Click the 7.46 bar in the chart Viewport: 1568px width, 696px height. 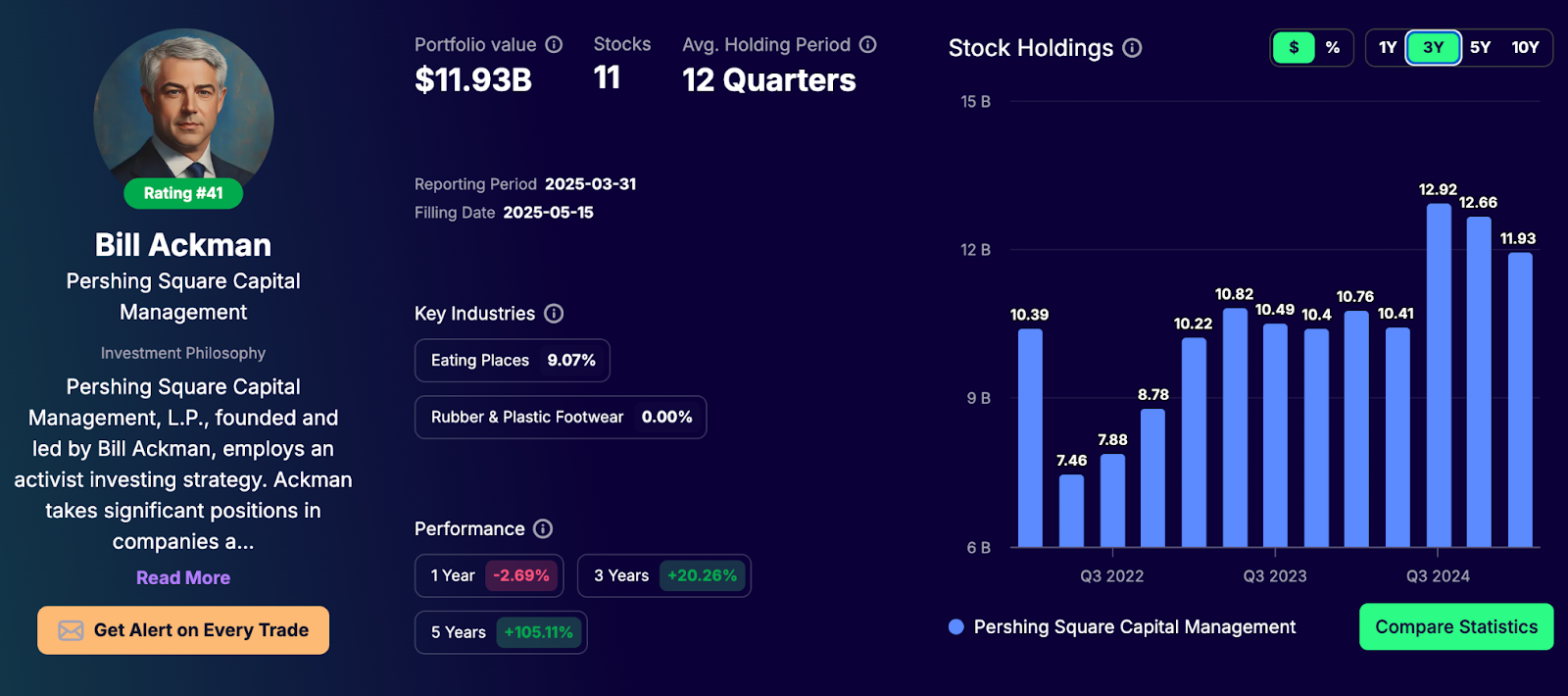[x=1071, y=510]
